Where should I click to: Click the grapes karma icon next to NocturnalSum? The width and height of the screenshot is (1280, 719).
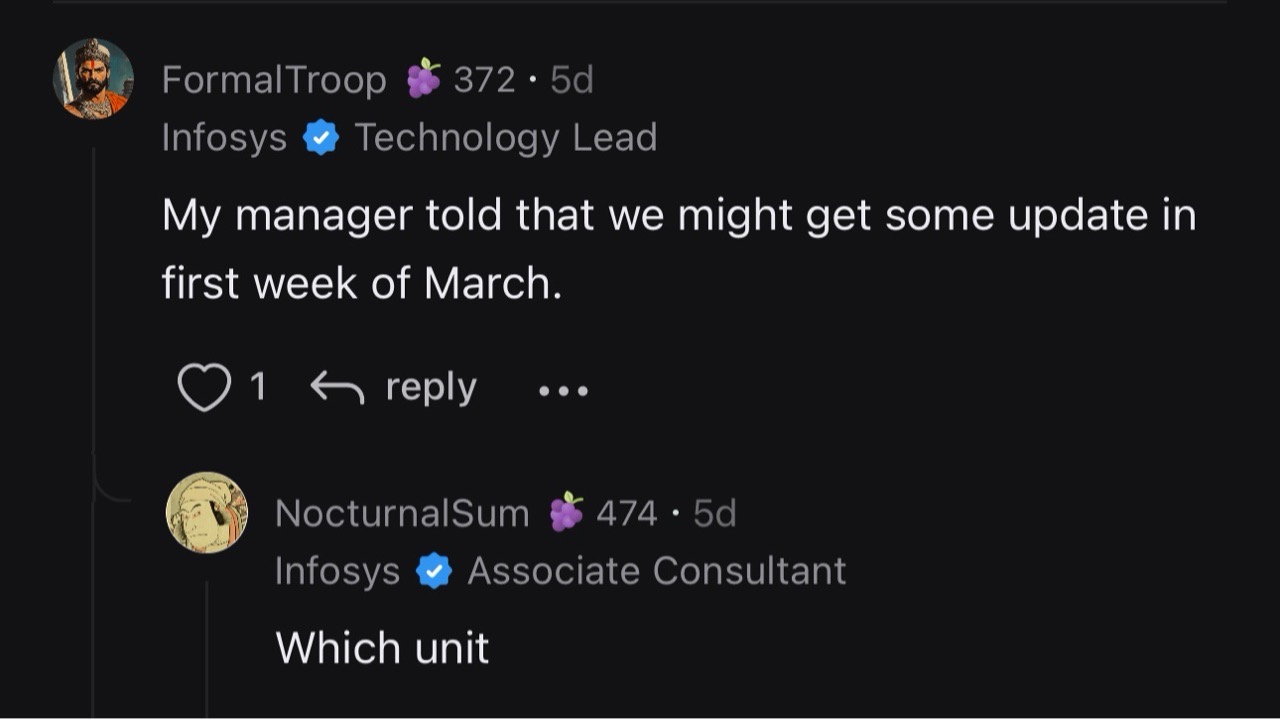click(569, 512)
